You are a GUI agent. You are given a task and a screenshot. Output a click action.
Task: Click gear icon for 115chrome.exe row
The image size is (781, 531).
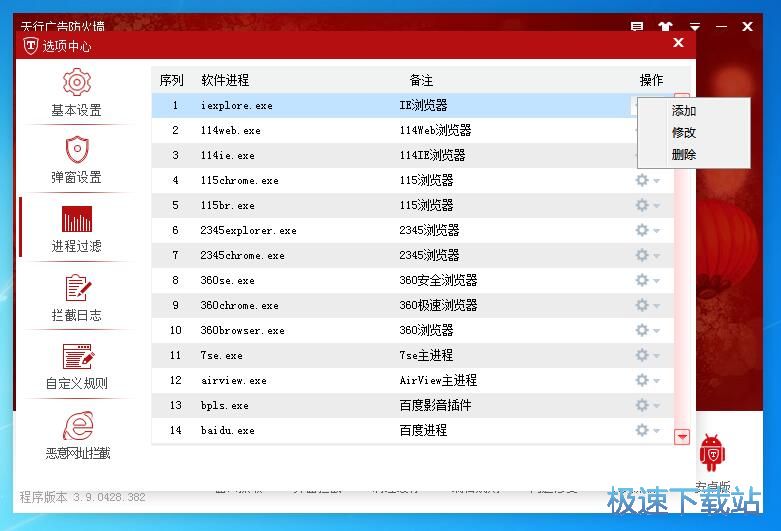[x=642, y=180]
